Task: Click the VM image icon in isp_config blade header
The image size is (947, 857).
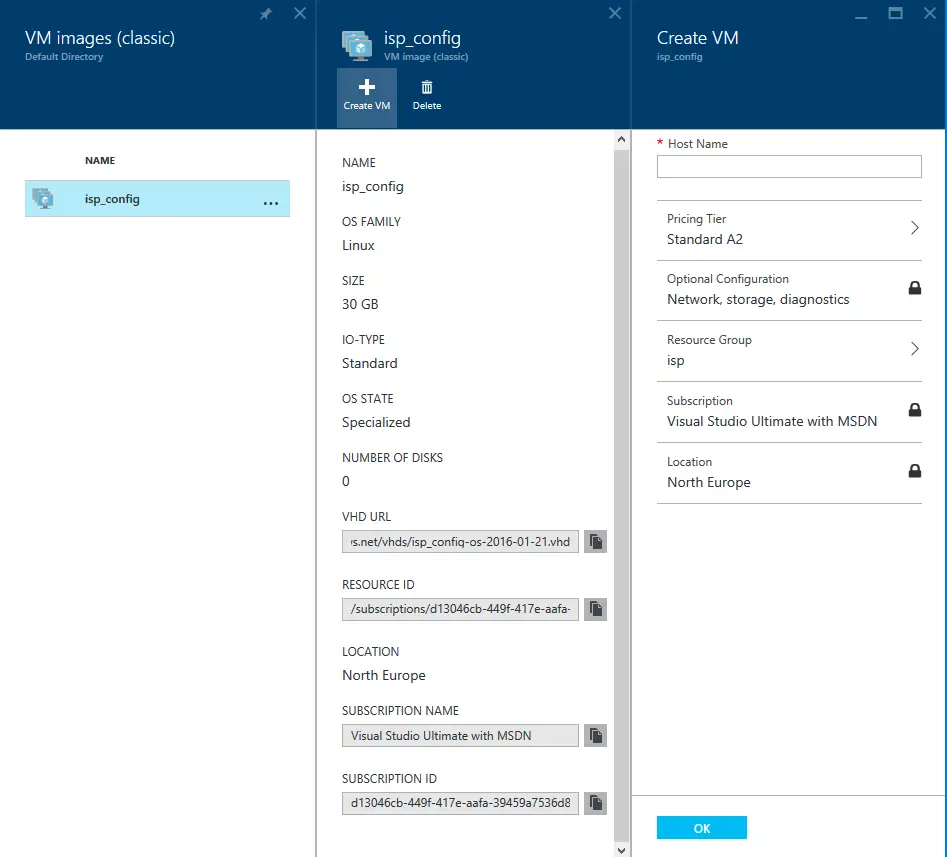Action: click(357, 44)
